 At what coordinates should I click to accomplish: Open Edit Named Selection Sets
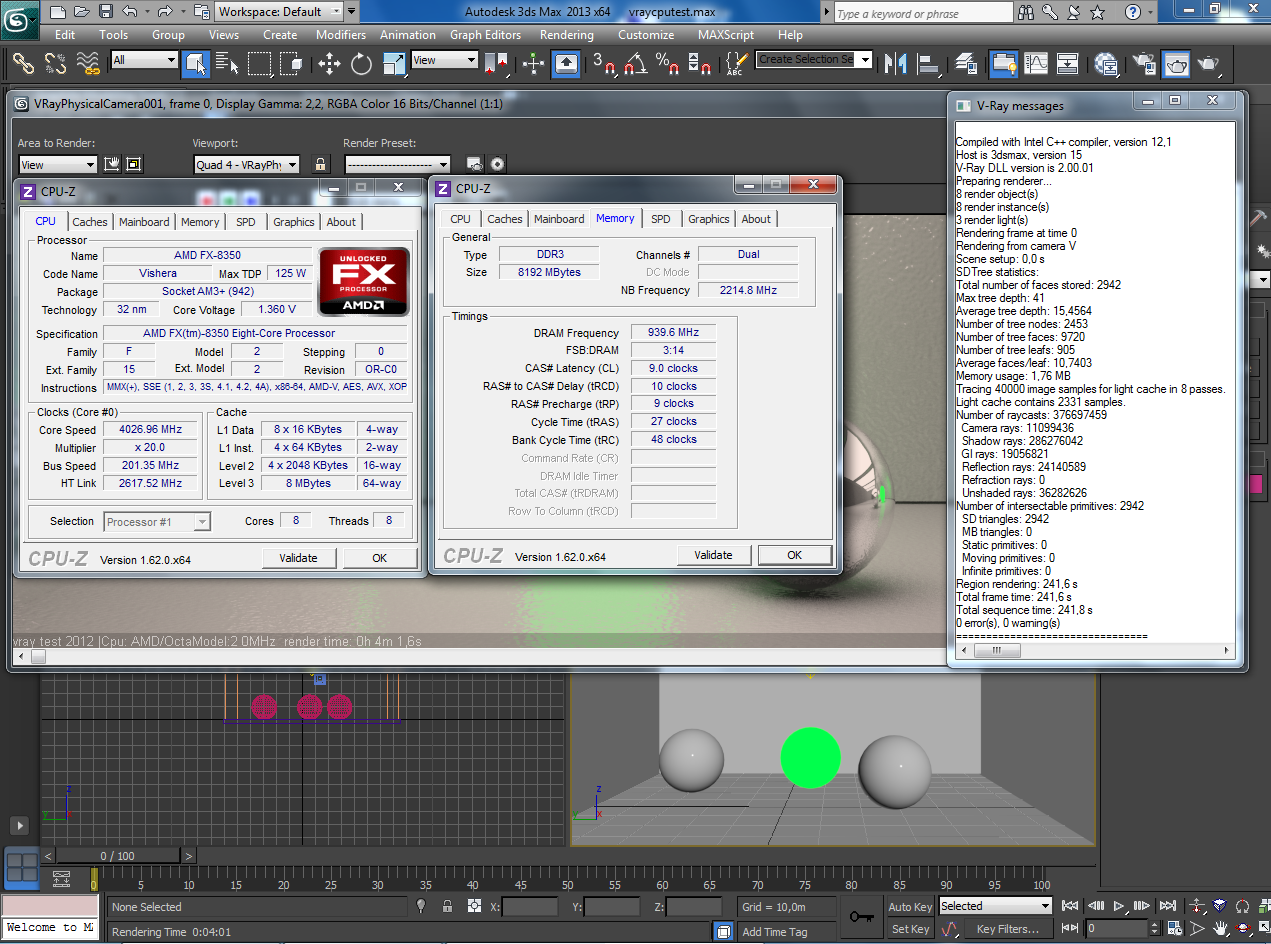click(x=735, y=64)
